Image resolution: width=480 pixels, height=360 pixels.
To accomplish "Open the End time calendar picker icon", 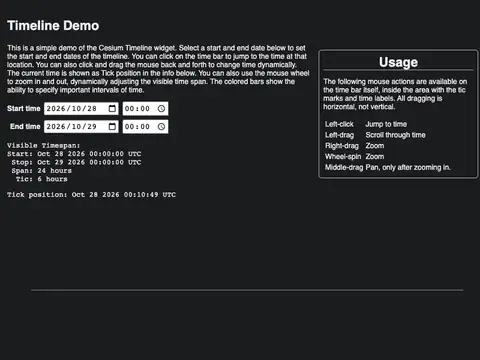I will pos(112,127).
